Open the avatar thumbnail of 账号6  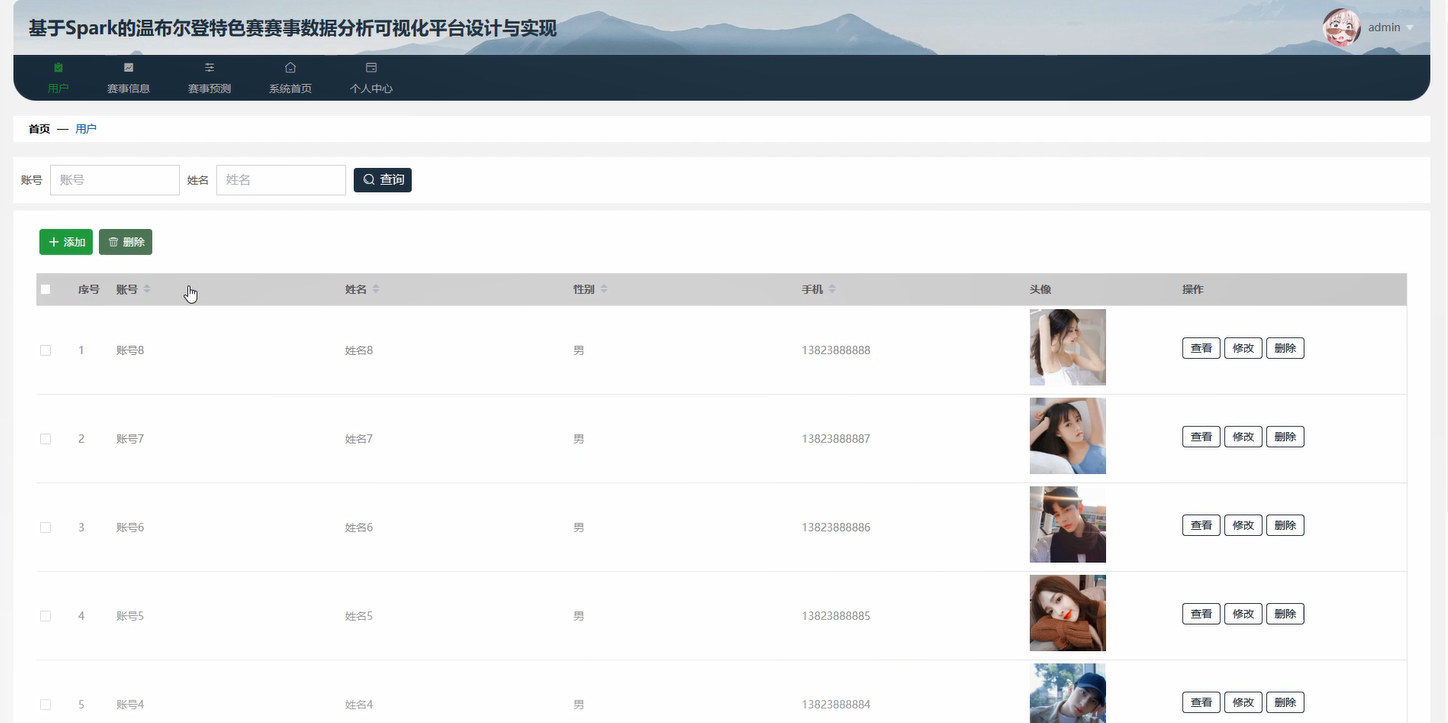1068,524
